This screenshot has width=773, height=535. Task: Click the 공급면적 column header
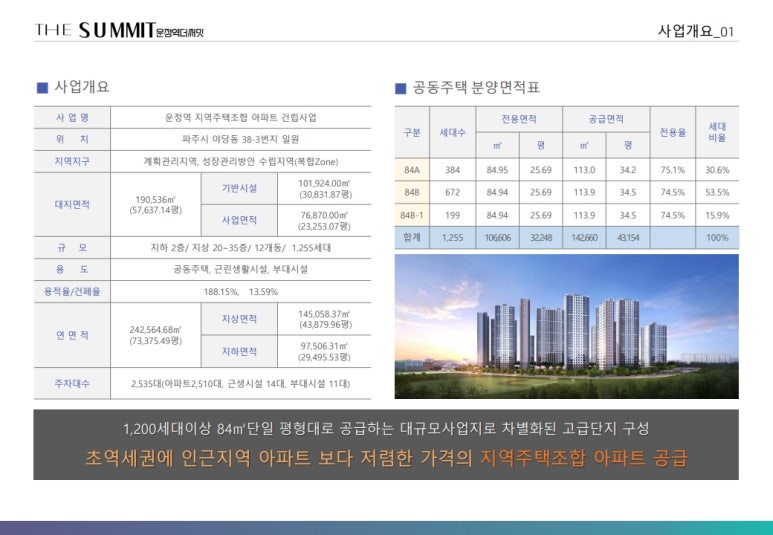[x=606, y=119]
